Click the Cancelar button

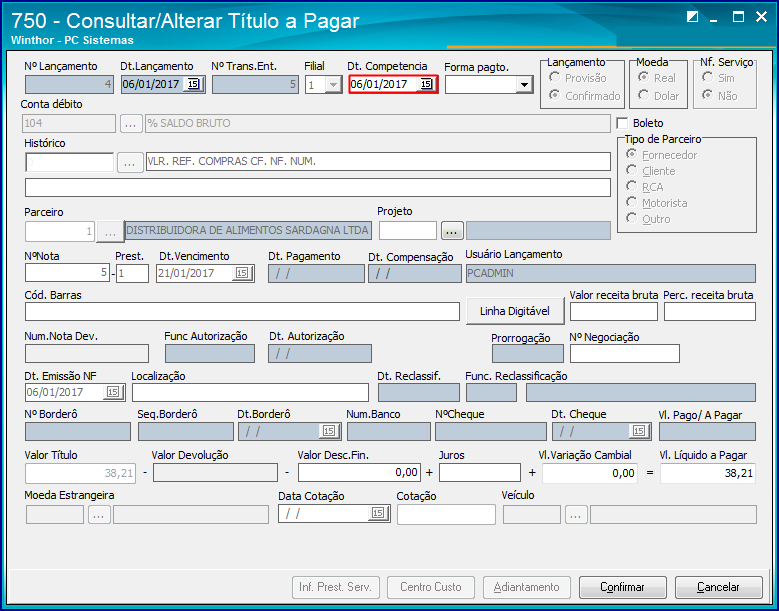tap(718, 587)
